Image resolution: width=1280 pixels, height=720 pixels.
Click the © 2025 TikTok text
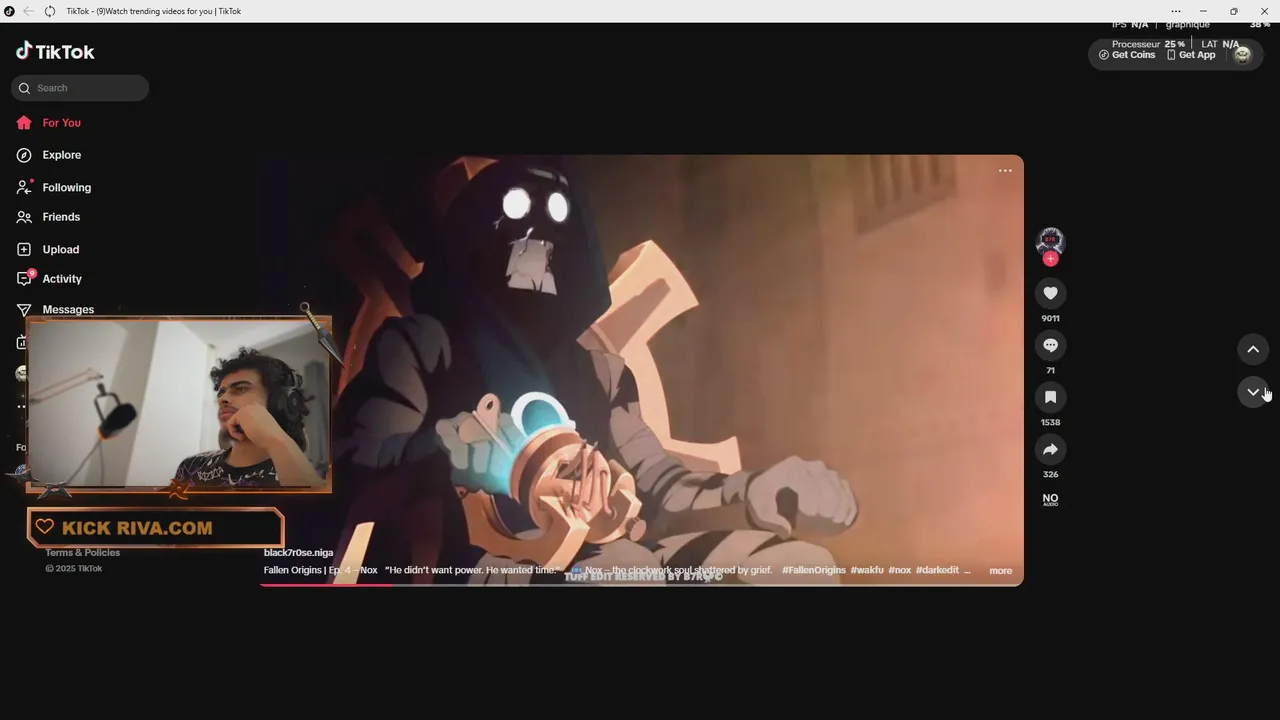[x=73, y=569]
